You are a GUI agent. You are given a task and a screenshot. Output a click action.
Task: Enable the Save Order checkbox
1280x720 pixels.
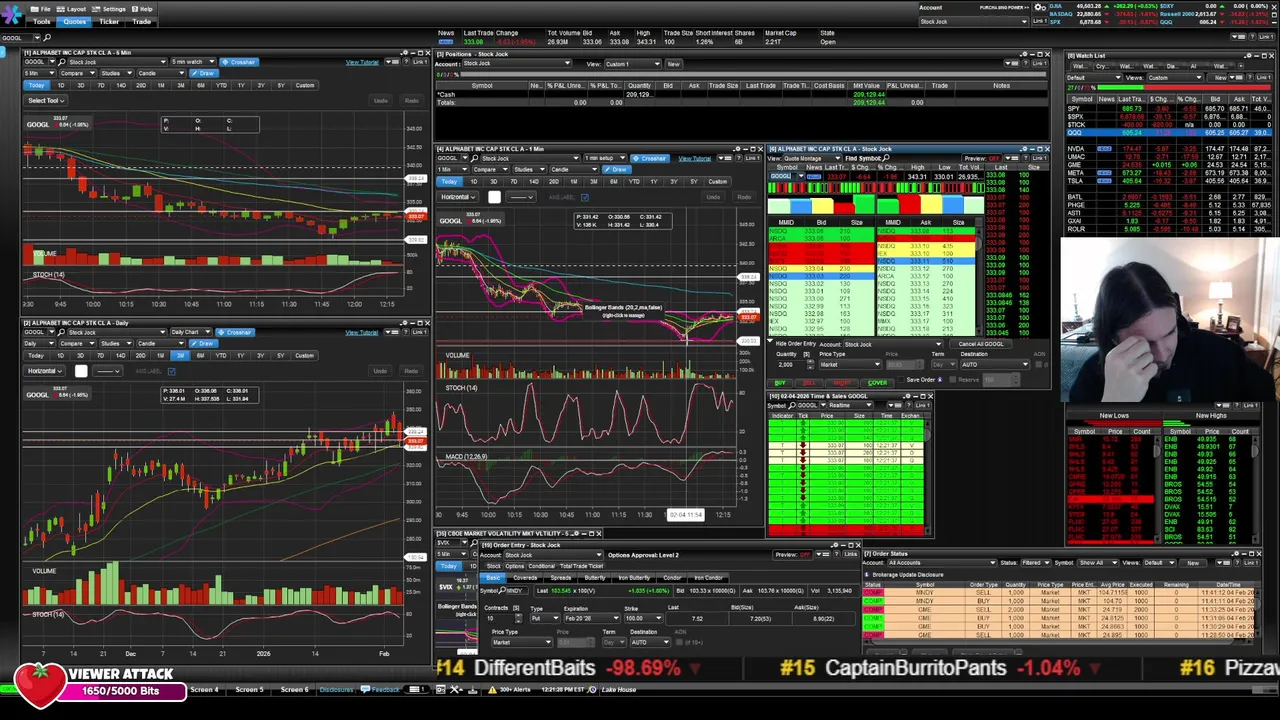[901, 380]
